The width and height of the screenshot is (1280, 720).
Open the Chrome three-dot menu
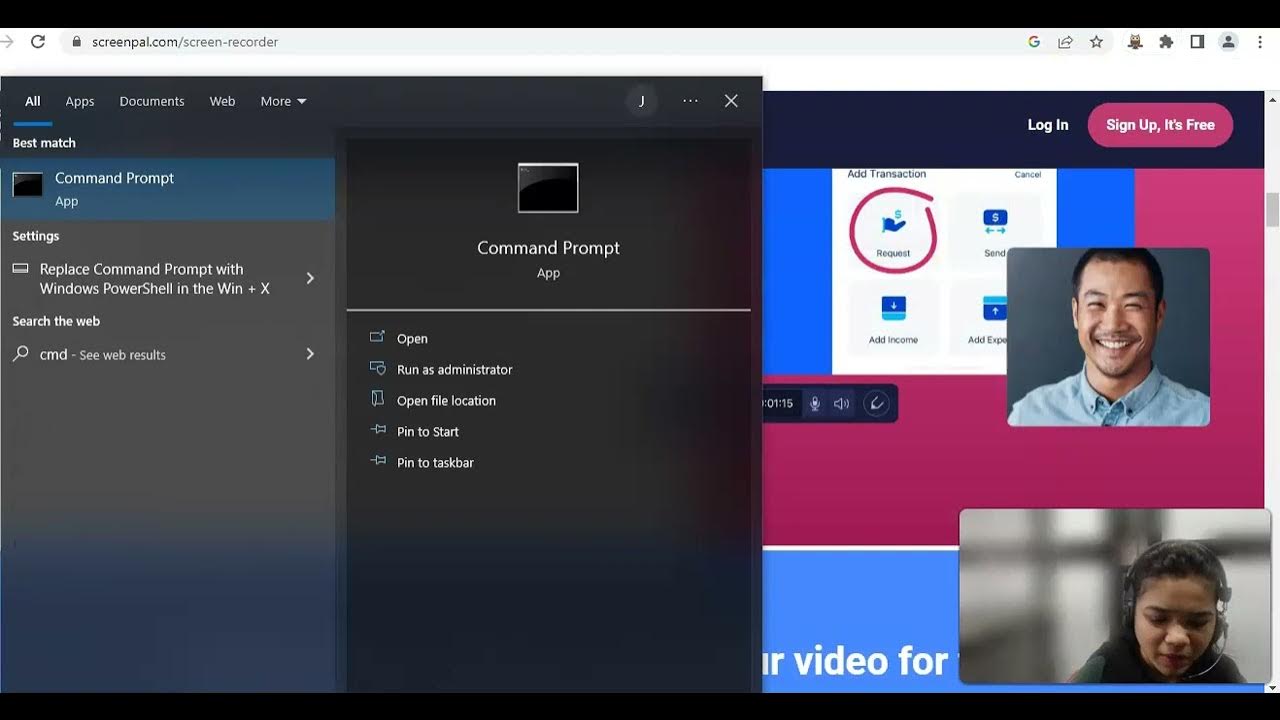[1260, 42]
